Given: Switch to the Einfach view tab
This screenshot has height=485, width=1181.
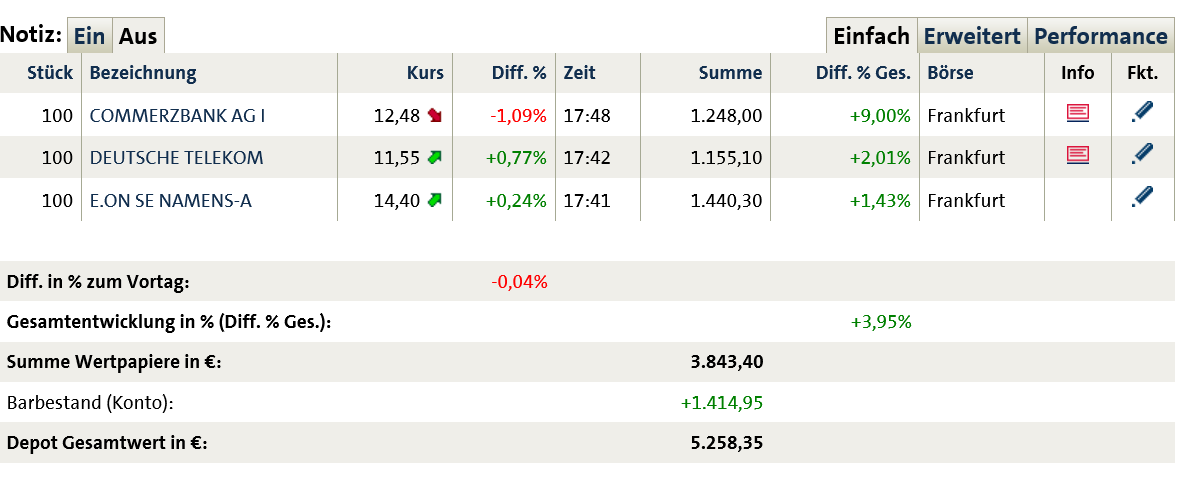Looking at the screenshot, I should click(871, 36).
